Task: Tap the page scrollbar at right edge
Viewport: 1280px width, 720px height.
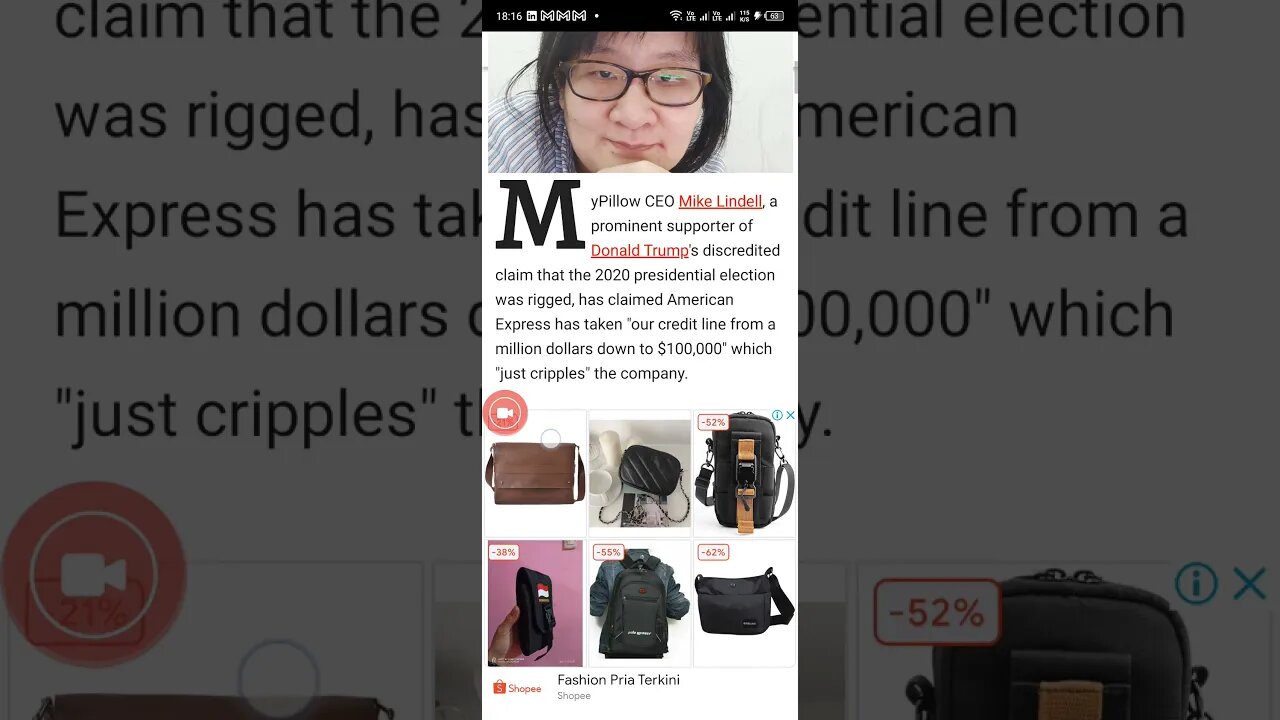Action: point(795,77)
